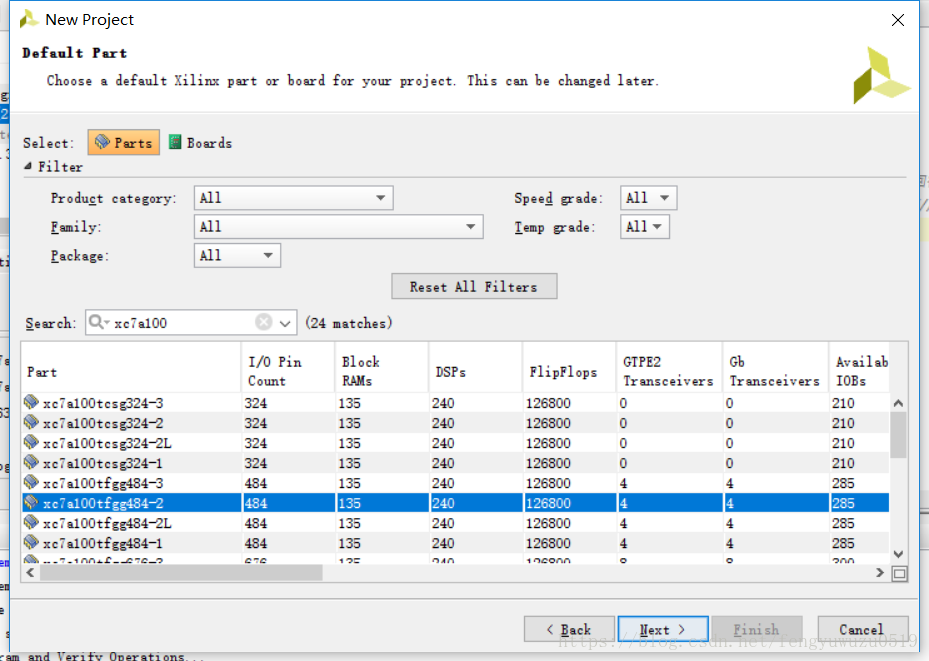929x661 pixels.
Task: Open Package dropdown
Action: pos(237,255)
